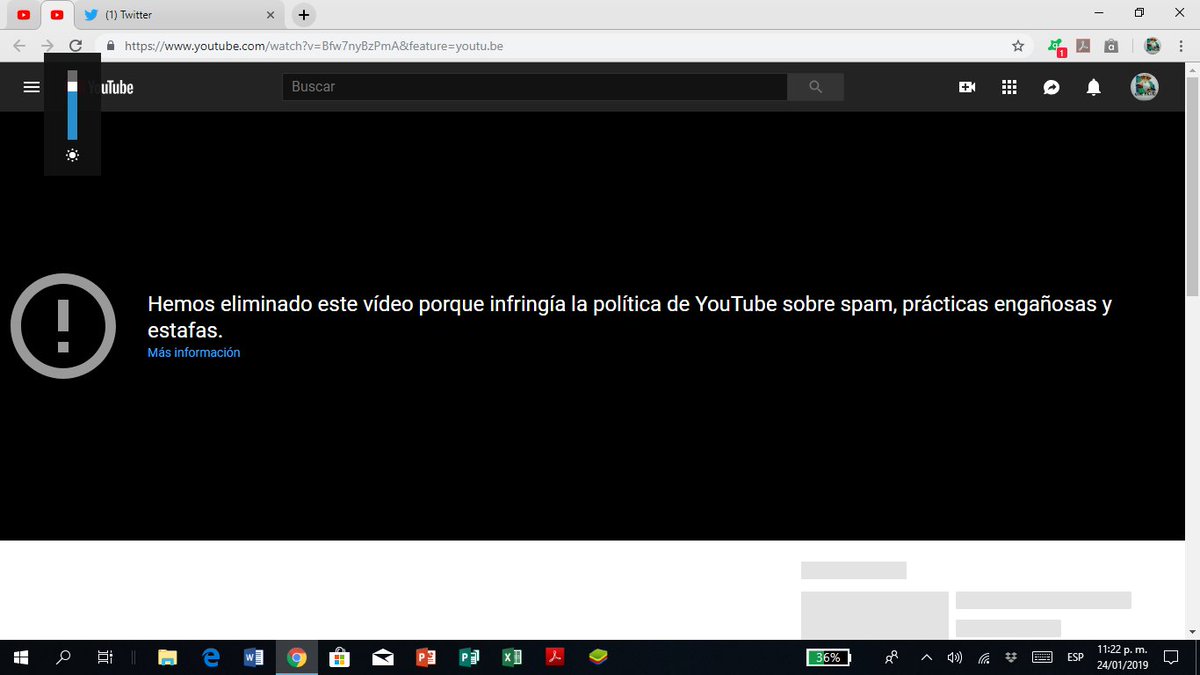Go back to the previous page
1200x675 pixels.
pos(20,45)
